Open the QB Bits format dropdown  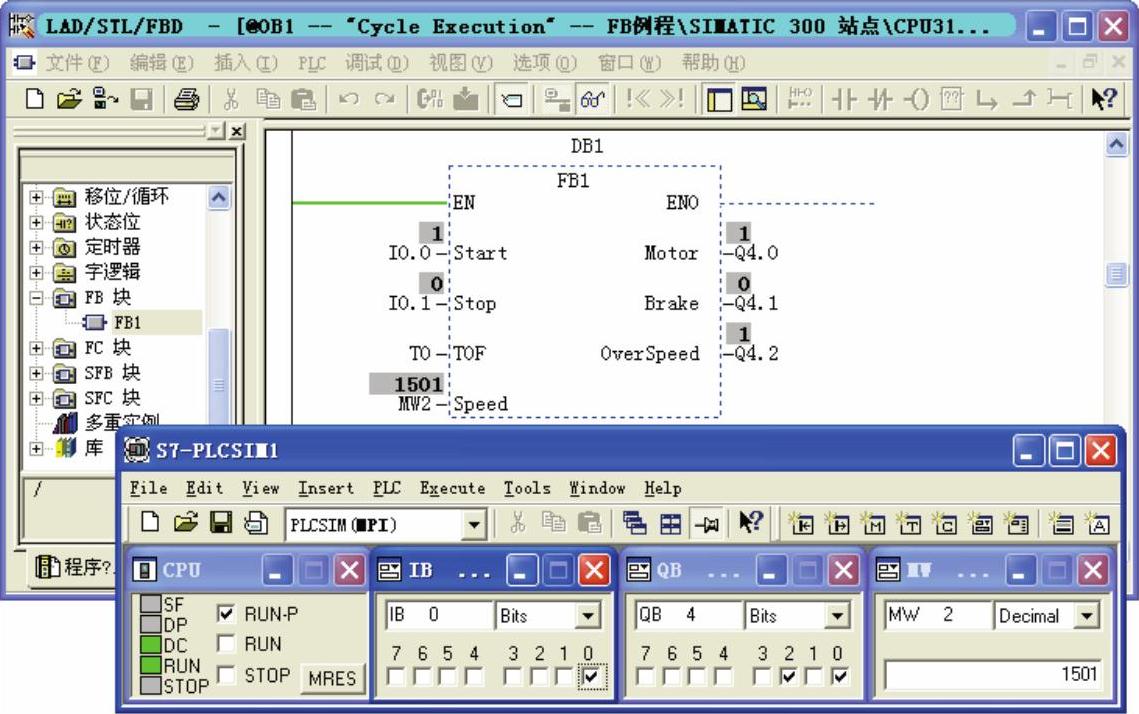coord(837,616)
